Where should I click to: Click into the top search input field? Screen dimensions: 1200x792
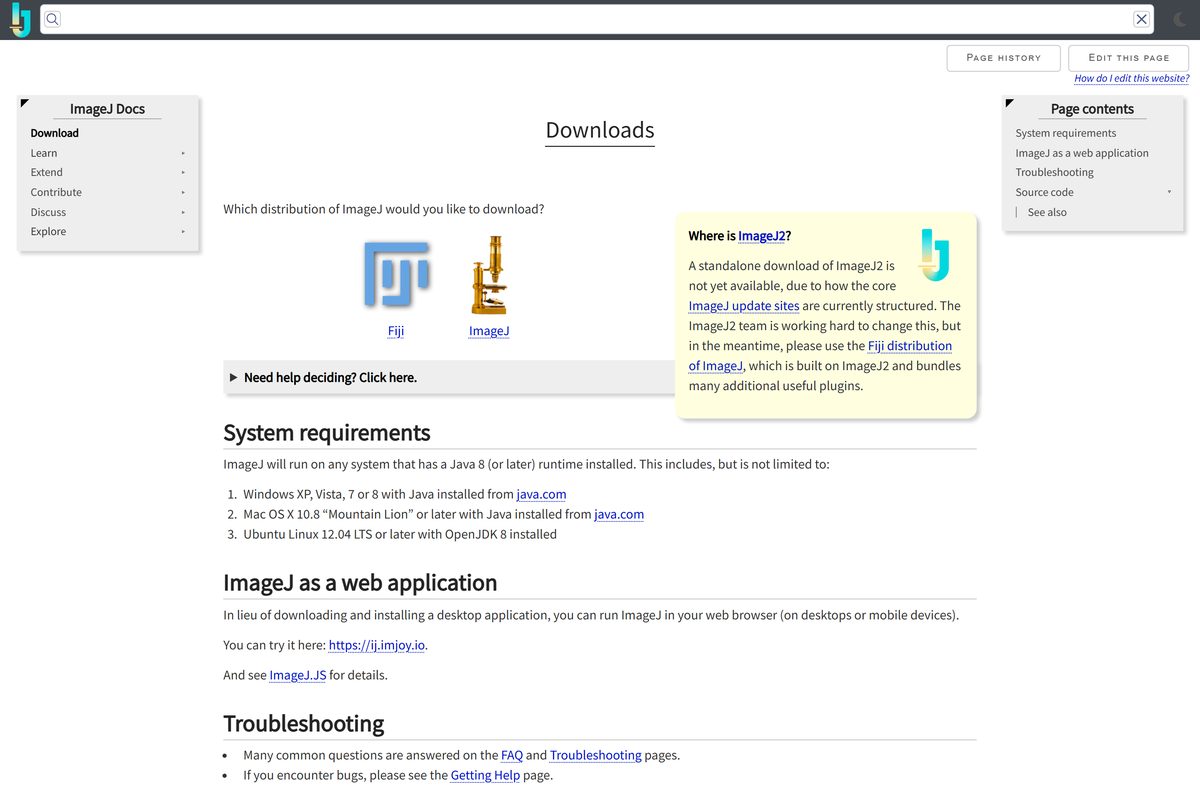[596, 19]
